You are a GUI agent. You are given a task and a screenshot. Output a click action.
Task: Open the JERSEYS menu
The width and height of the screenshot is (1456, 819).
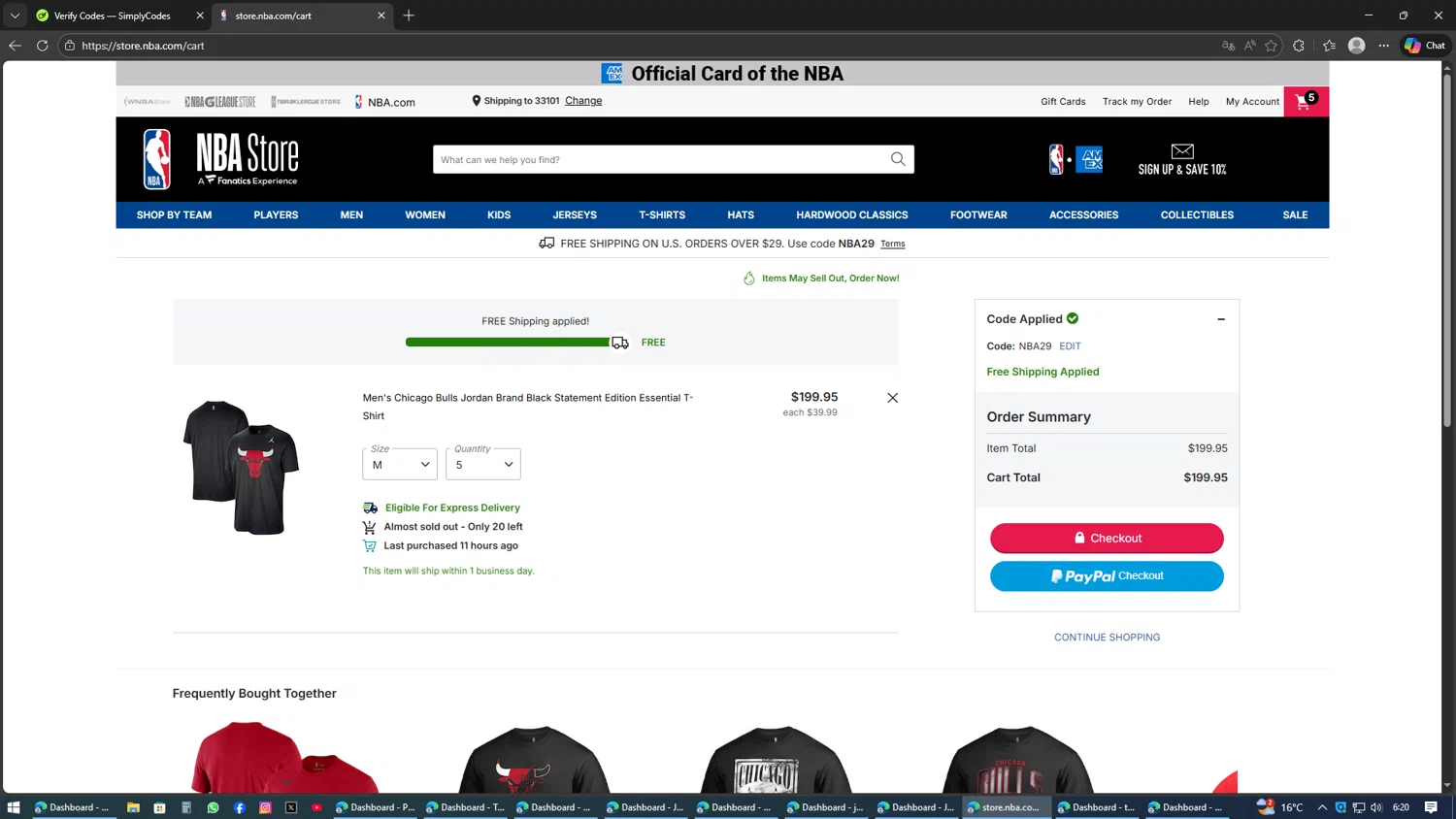pyautogui.click(x=575, y=215)
